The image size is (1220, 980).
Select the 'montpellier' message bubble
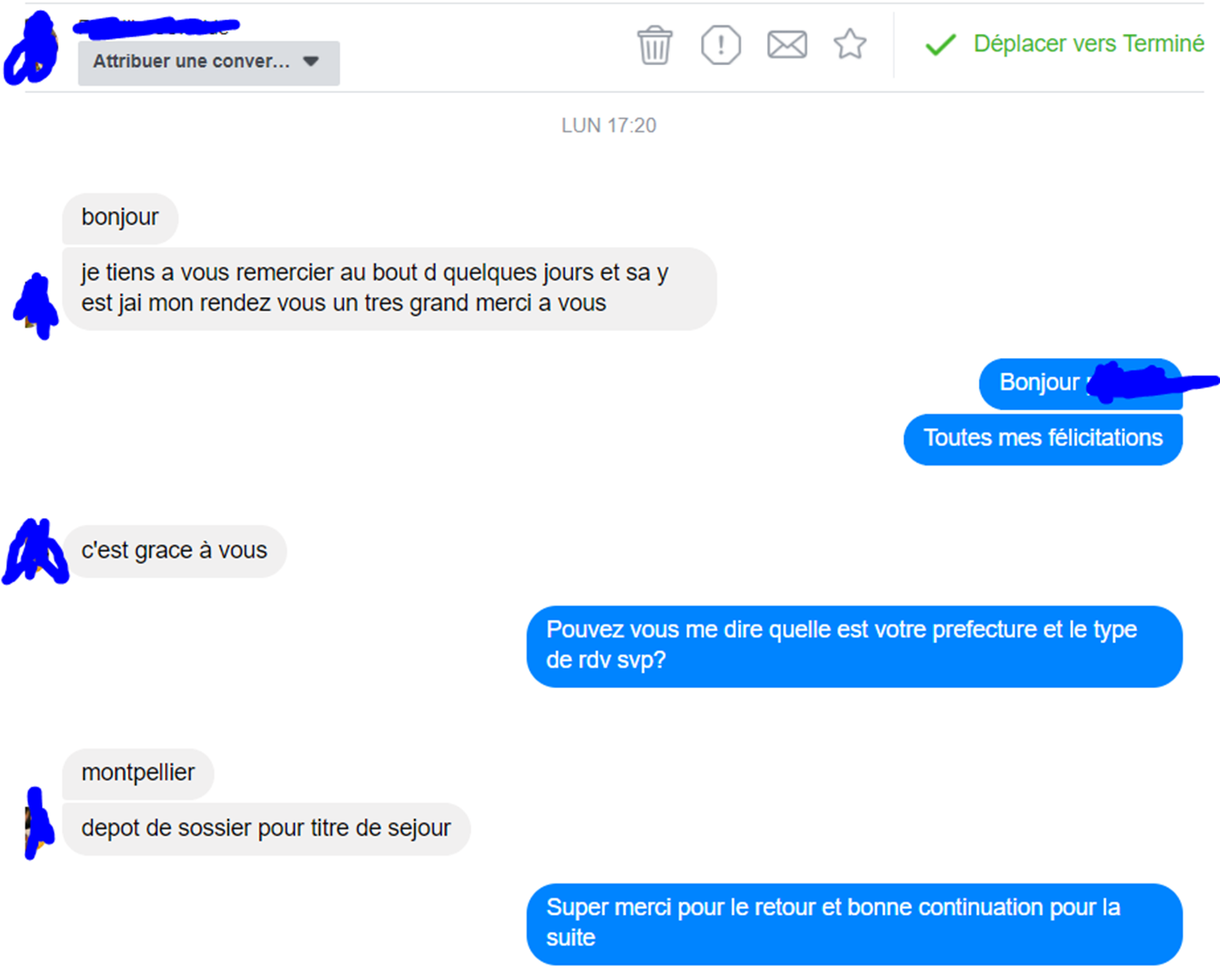pos(138,773)
